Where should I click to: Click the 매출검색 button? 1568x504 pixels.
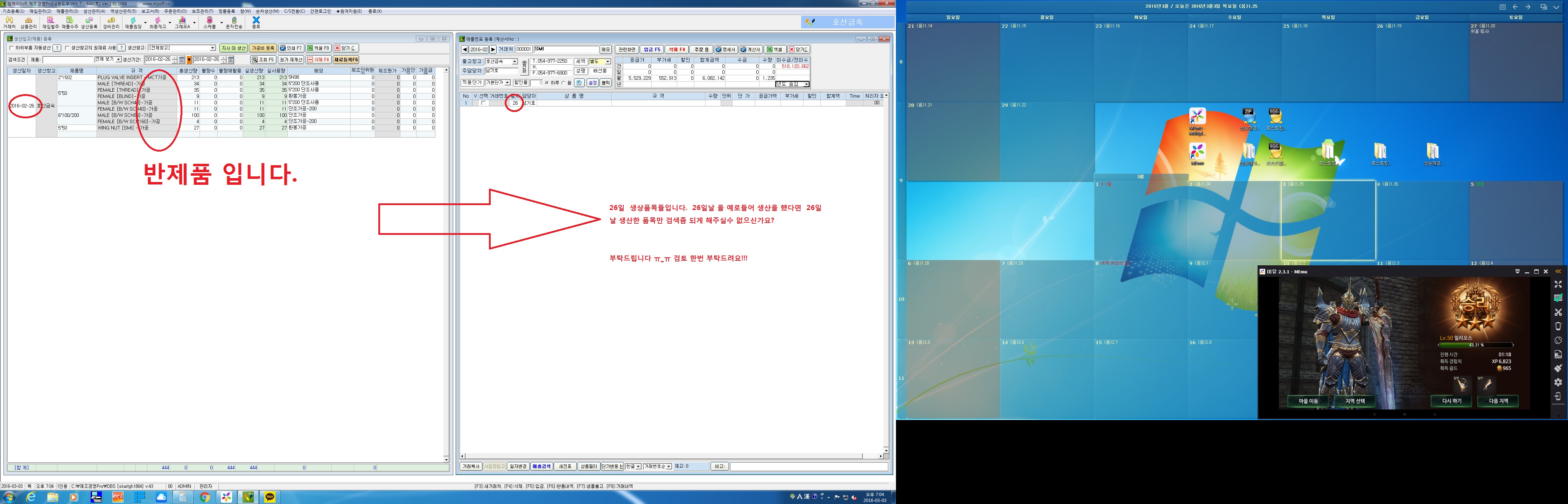541,466
